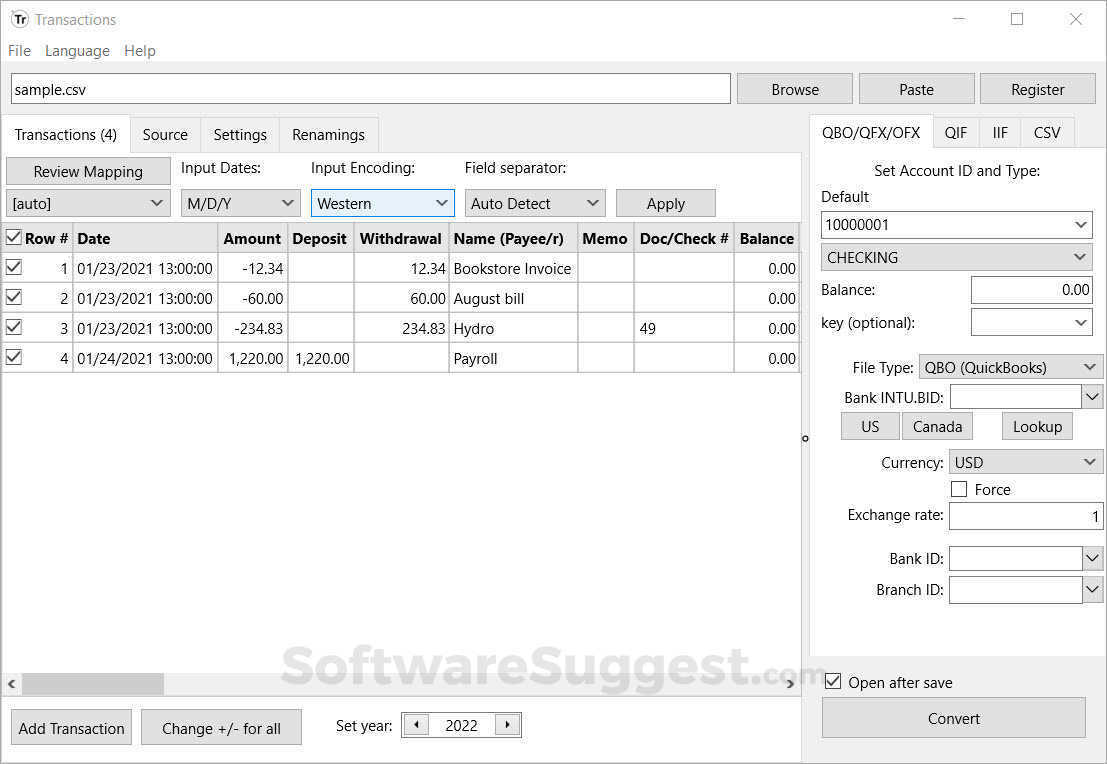Image resolution: width=1107 pixels, height=764 pixels.
Task: Click the Review Mapping button
Action: [87, 170]
